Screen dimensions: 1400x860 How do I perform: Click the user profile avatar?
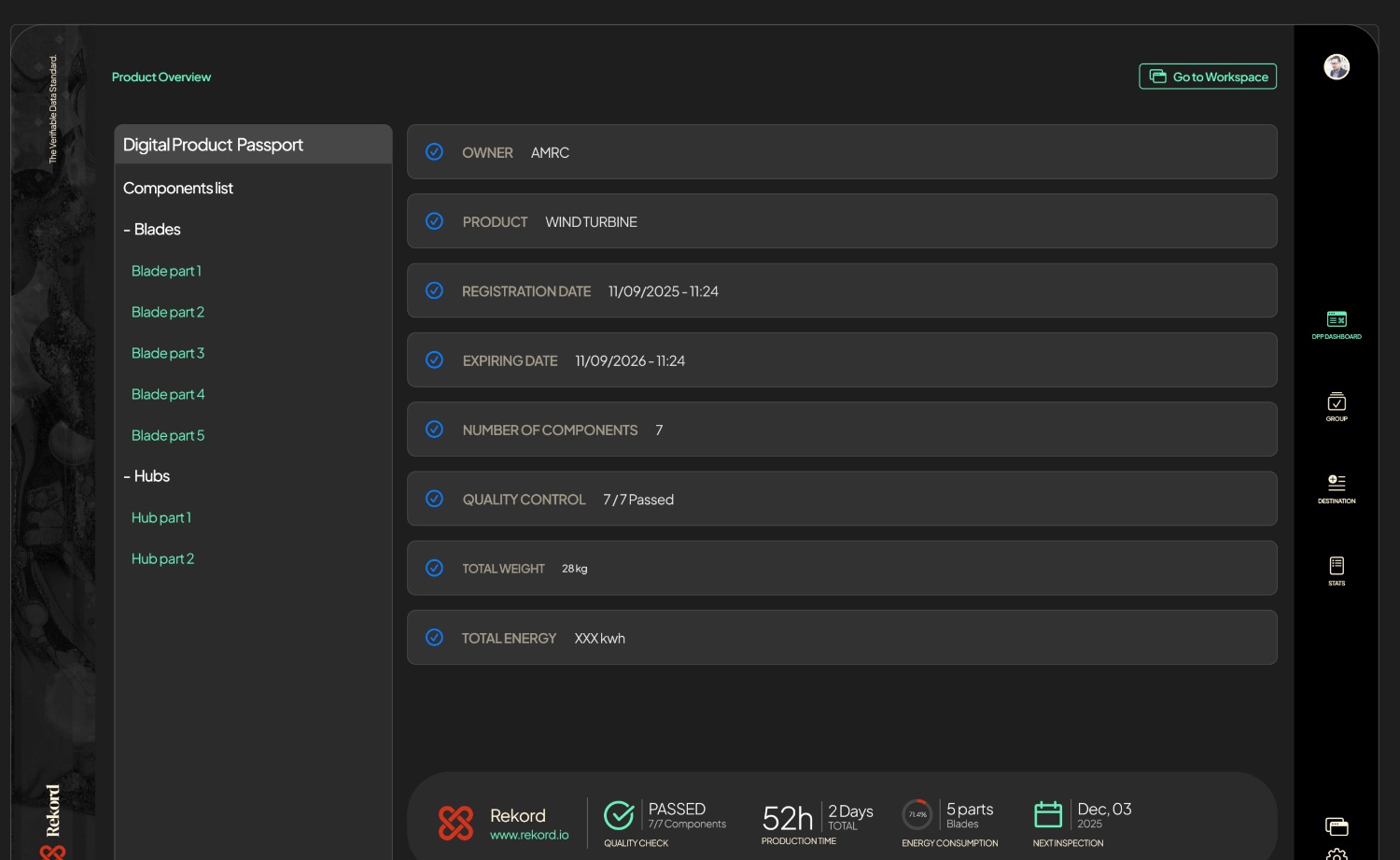1337,67
